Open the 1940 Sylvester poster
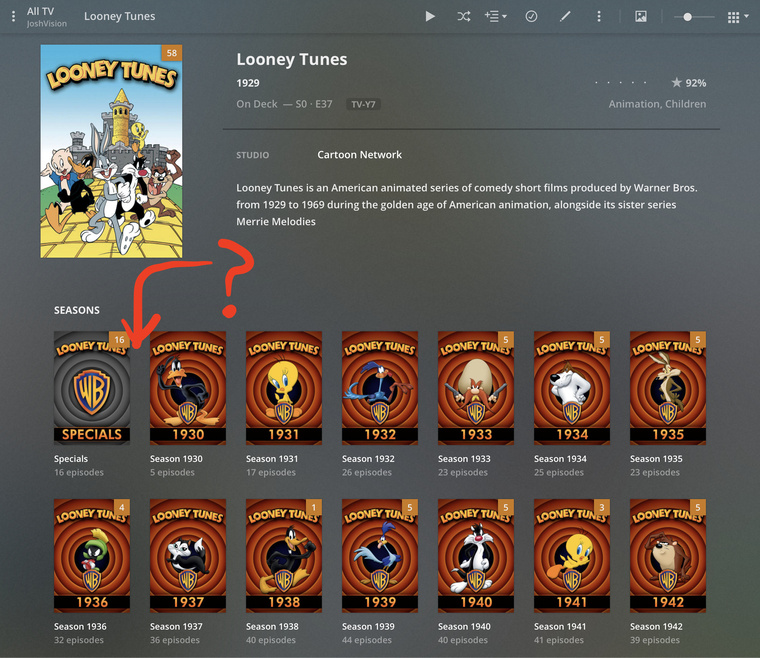The image size is (760, 658). click(x=476, y=556)
